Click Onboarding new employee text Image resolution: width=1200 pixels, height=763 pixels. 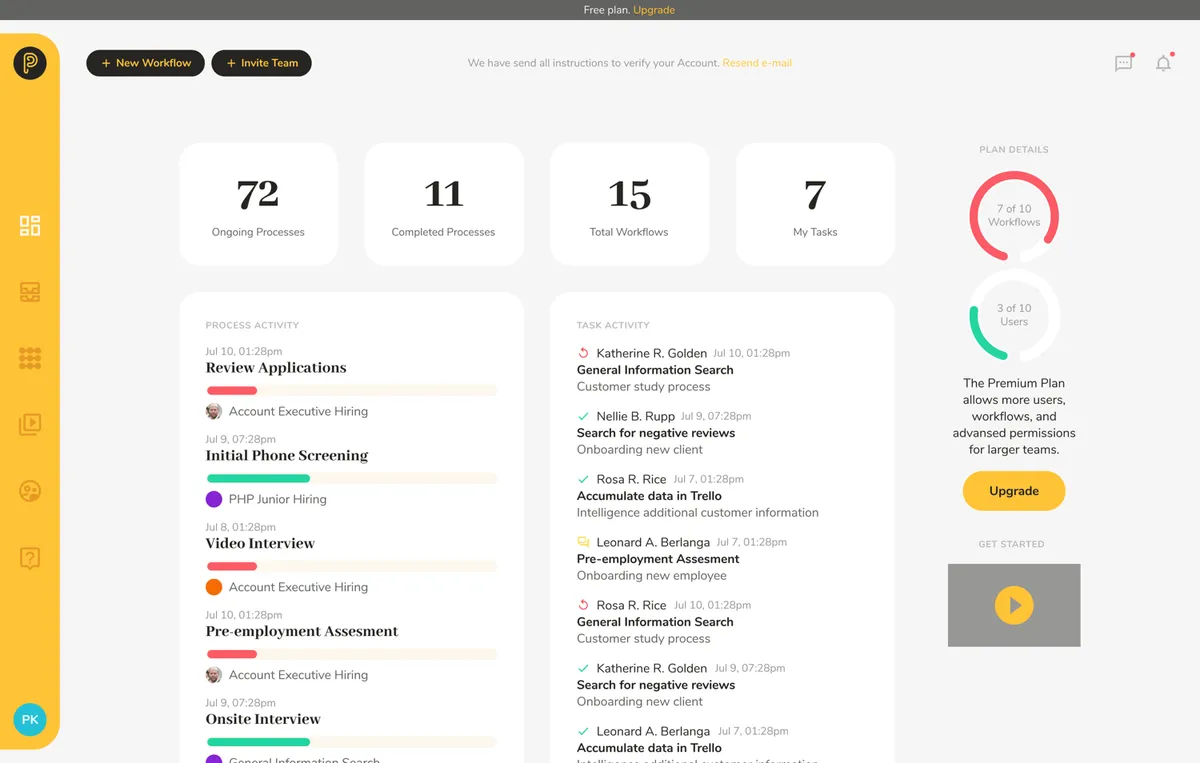point(652,576)
